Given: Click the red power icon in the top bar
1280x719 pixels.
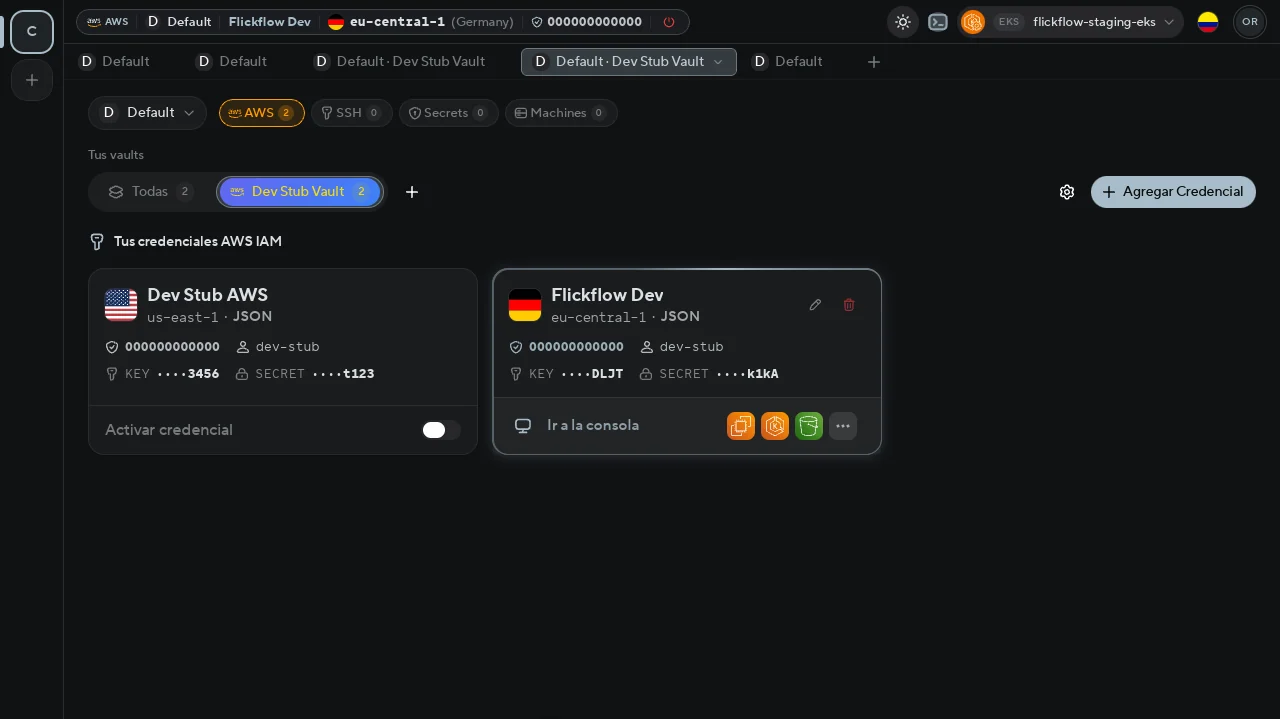Looking at the screenshot, I should tap(669, 22).
